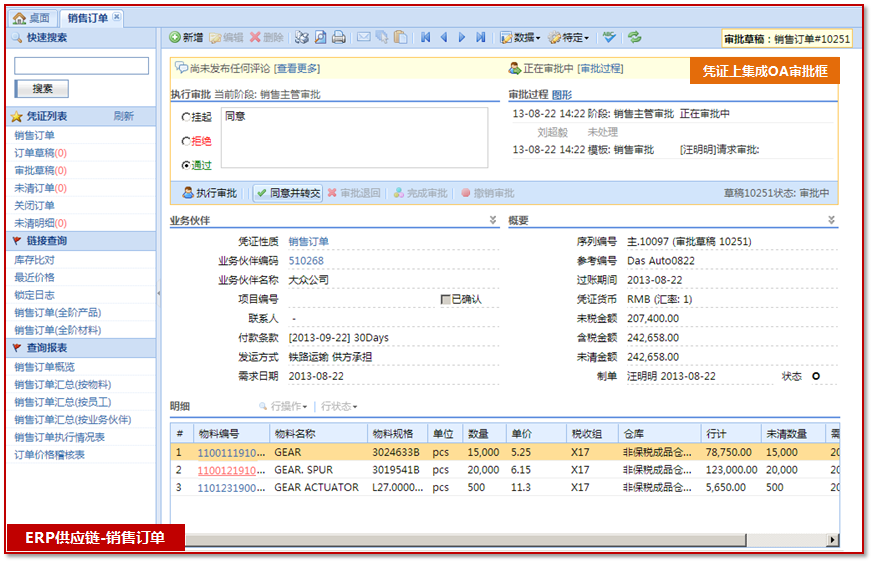Click the clipboard paste icon
874x564 pixels.
400,37
